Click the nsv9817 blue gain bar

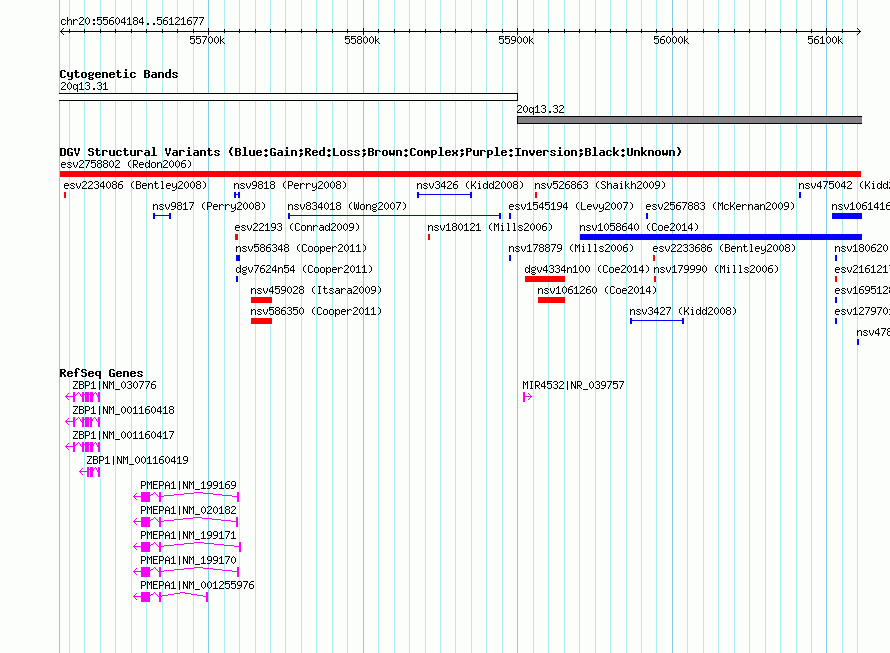(x=162, y=216)
